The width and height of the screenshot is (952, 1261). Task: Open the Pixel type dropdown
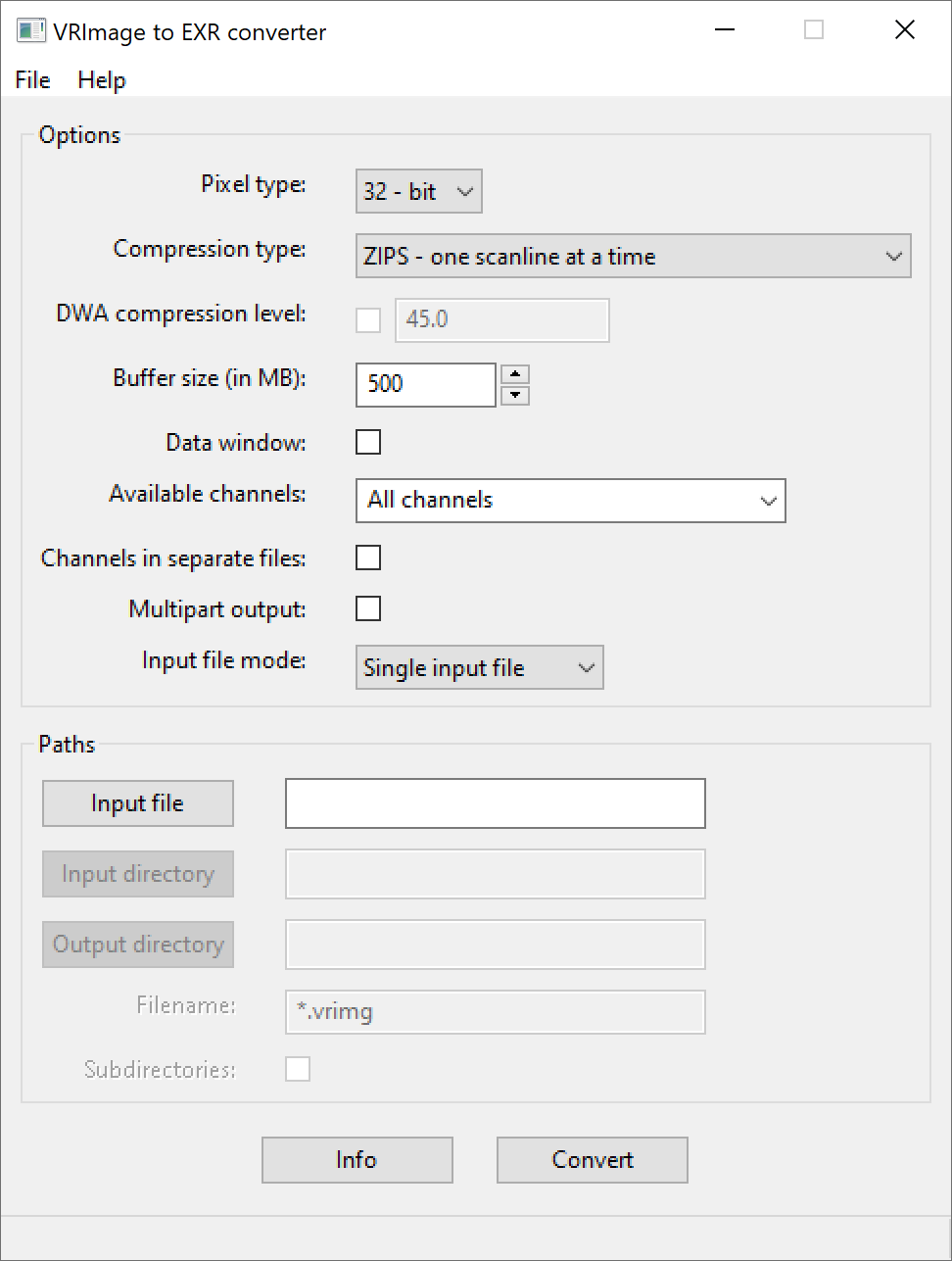[x=418, y=191]
